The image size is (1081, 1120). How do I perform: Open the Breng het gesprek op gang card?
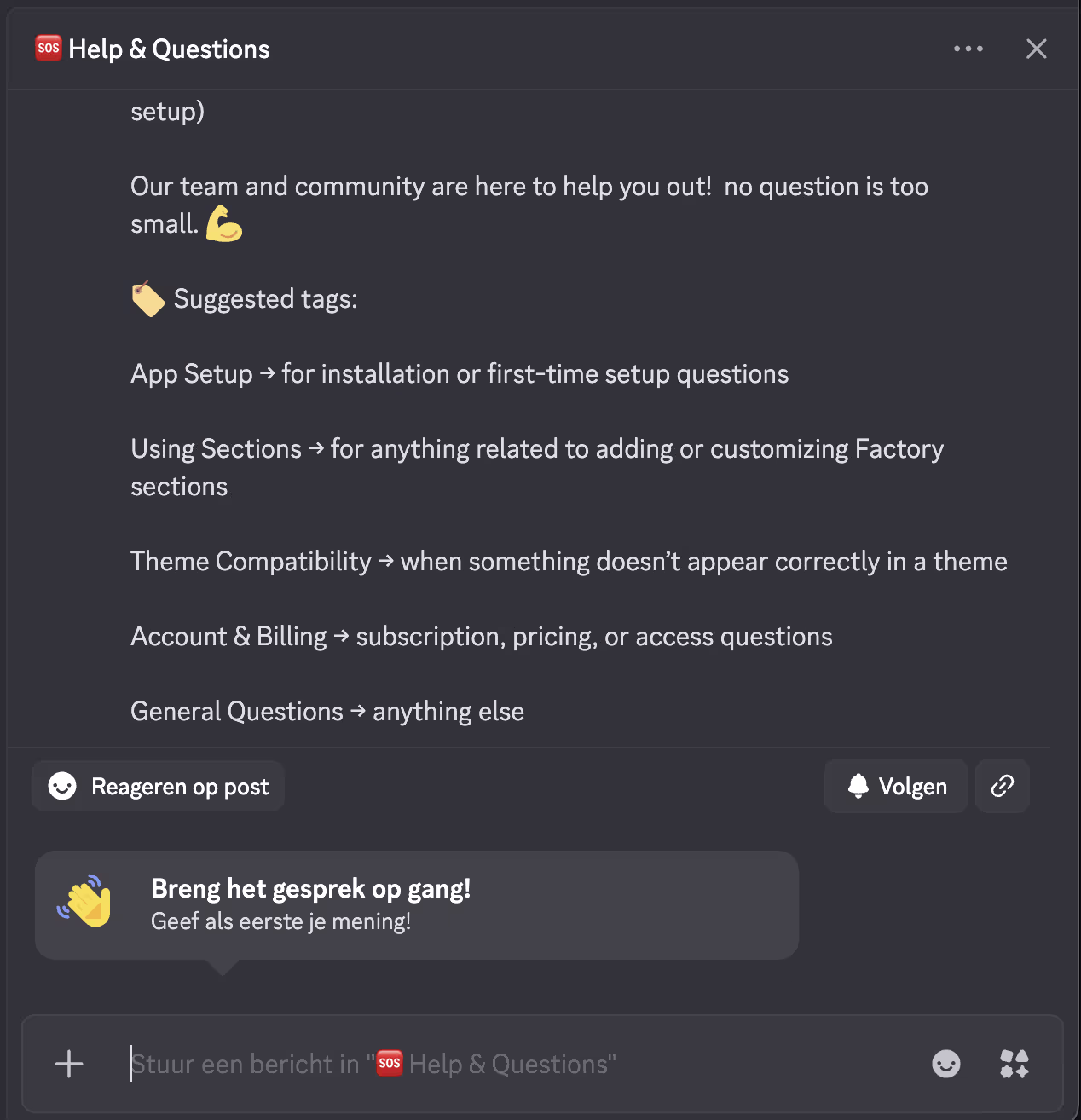[x=416, y=904]
